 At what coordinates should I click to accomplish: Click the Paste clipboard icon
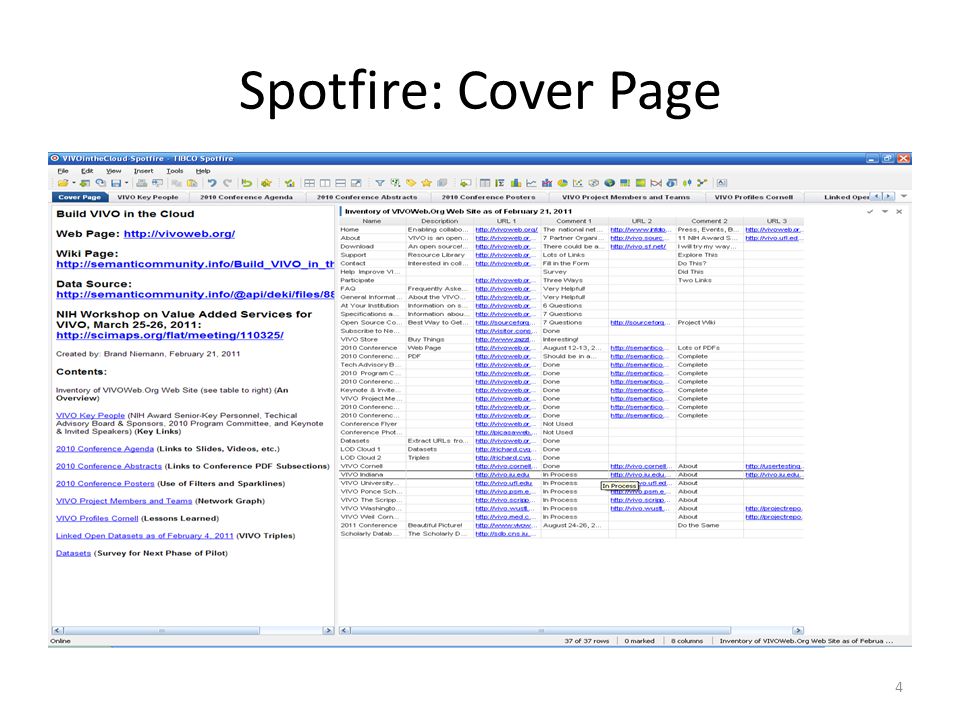click(x=192, y=183)
